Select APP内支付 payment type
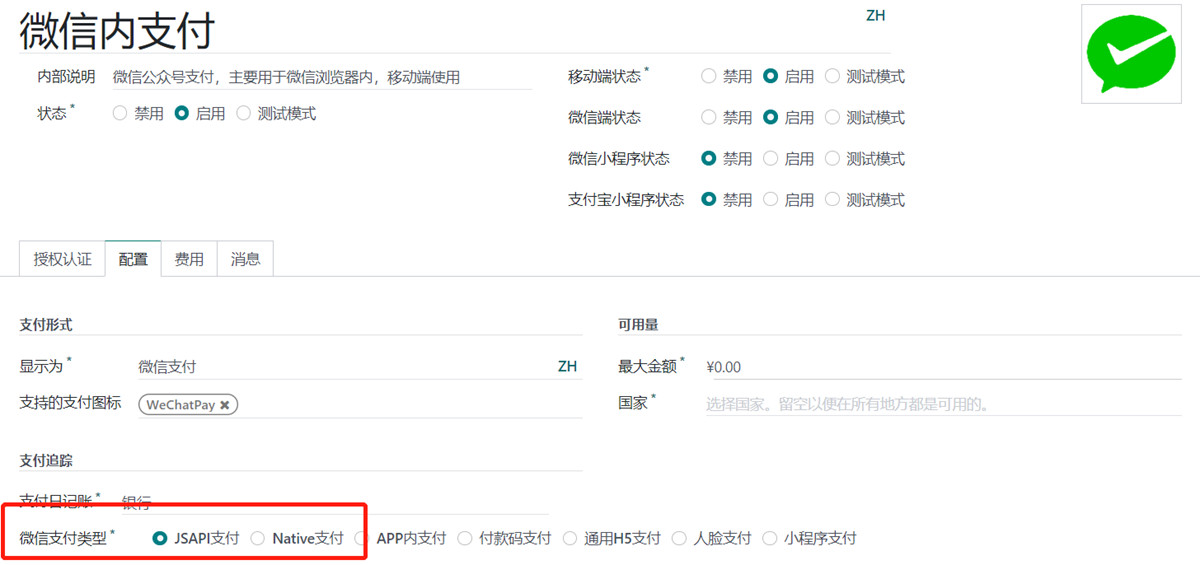This screenshot has width=1200, height=565. click(362, 538)
